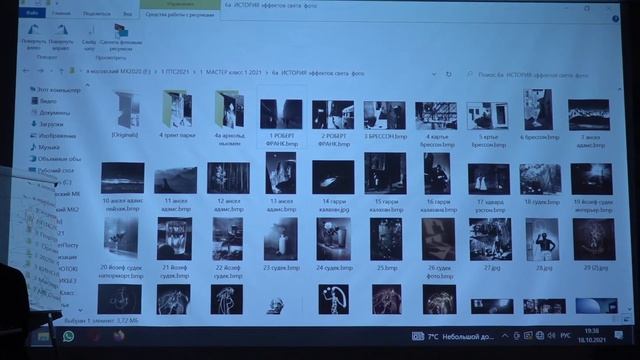The width and height of the screenshot is (640, 360).
Task: Open the address bar history dropdown
Action: click(x=434, y=74)
